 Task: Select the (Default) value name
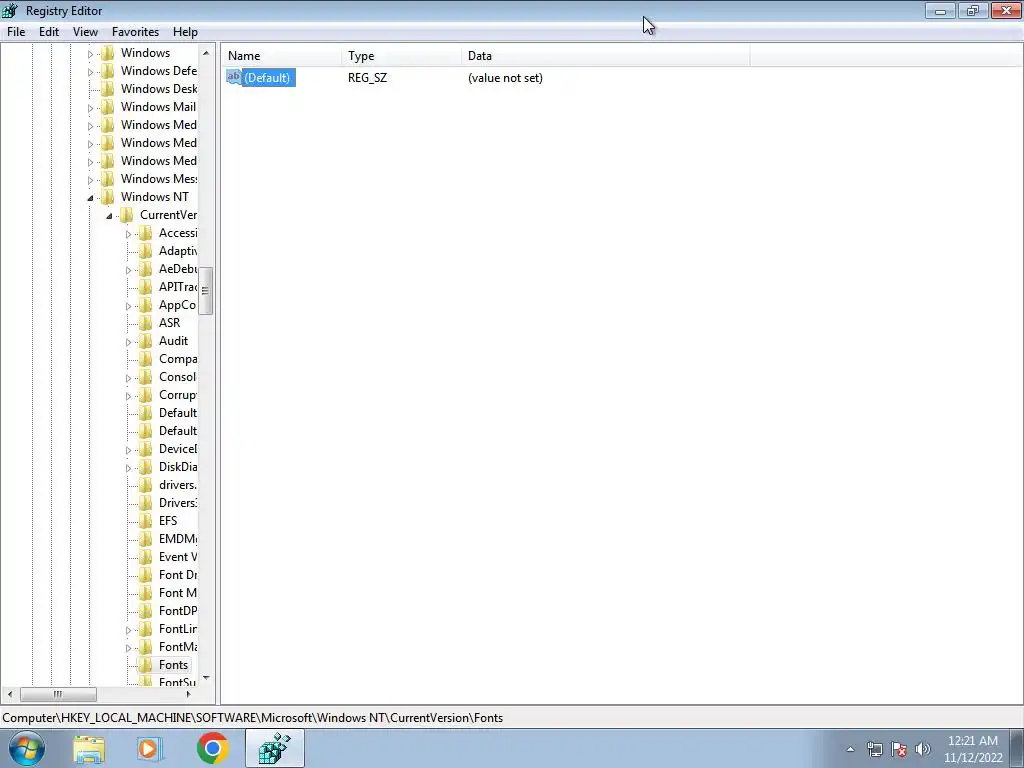[267, 78]
